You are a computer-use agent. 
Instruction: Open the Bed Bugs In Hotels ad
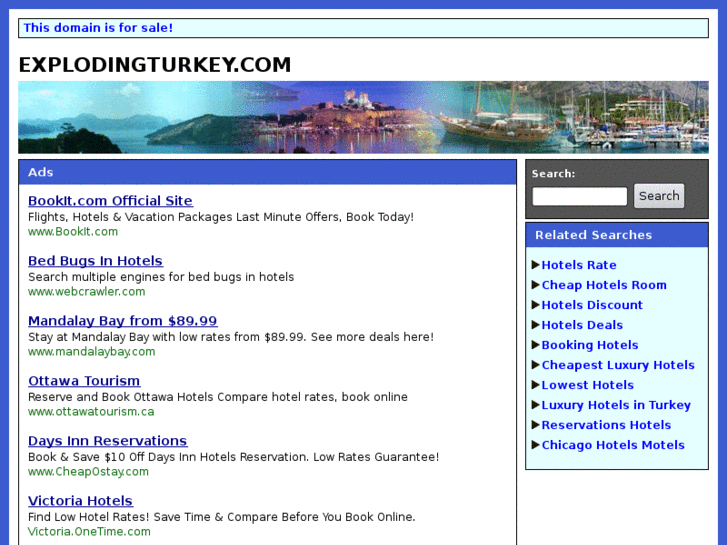pyautogui.click(x=95, y=261)
